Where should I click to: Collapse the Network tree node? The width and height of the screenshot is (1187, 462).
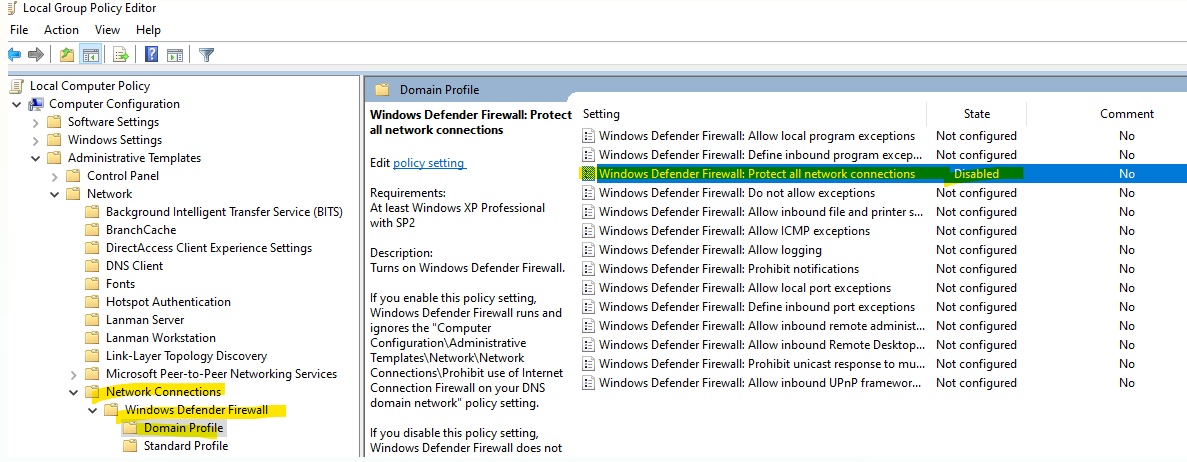pyautogui.click(x=55, y=194)
